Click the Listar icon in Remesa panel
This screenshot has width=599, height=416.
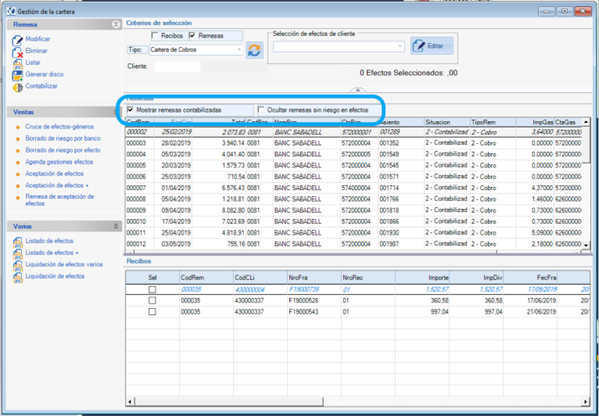click(x=18, y=63)
